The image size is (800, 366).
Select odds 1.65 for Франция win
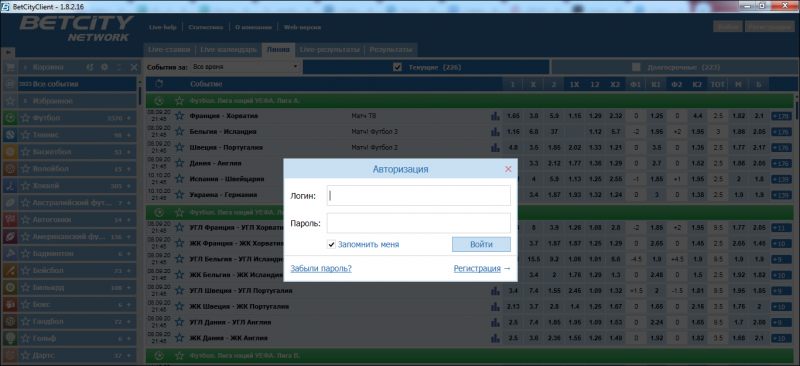tap(513, 116)
